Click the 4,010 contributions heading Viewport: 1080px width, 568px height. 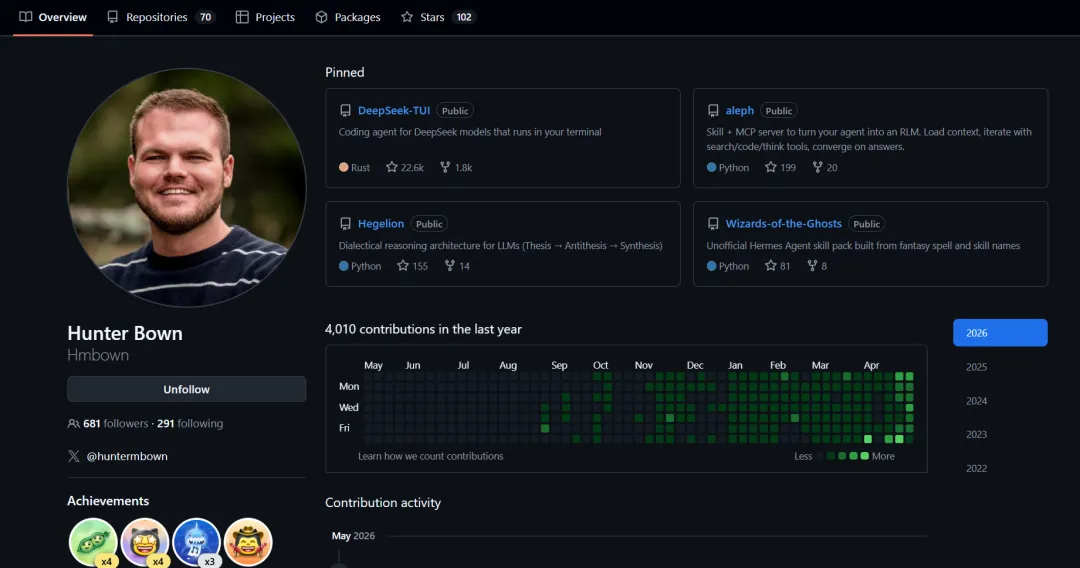pyautogui.click(x=423, y=329)
